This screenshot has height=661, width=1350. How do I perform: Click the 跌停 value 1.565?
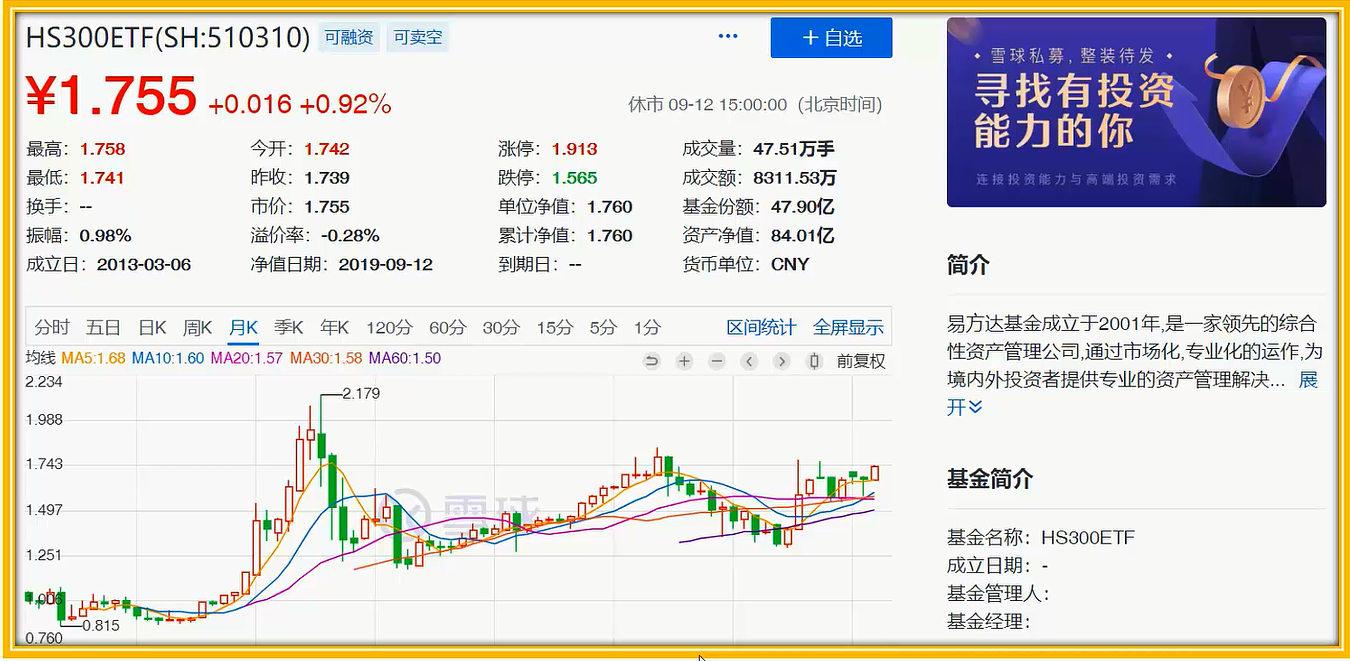coord(574,178)
